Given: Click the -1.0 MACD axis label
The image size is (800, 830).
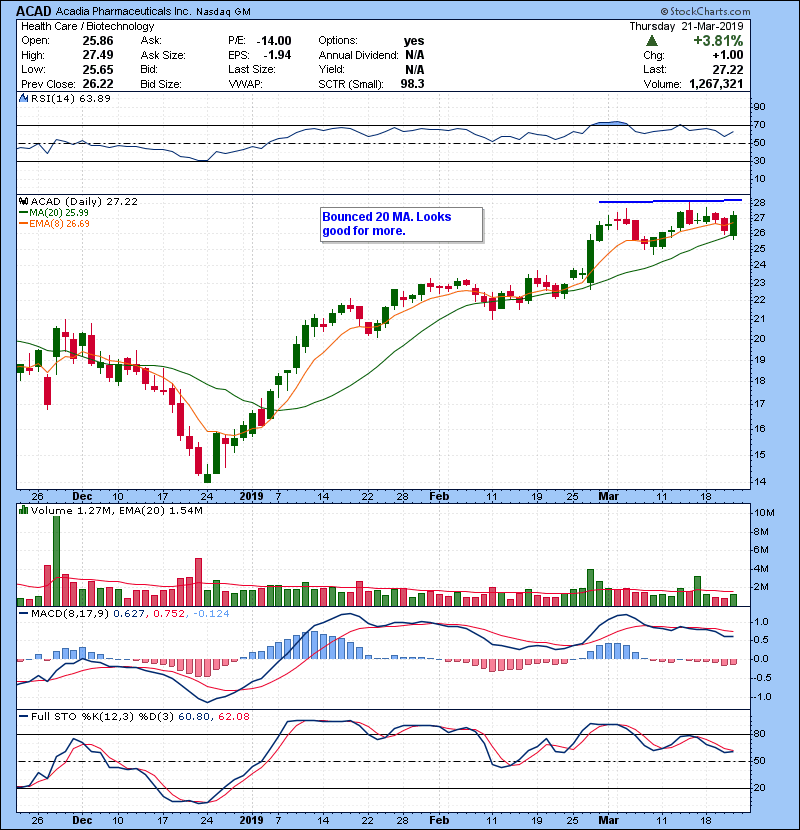Looking at the screenshot, I should point(761,697).
